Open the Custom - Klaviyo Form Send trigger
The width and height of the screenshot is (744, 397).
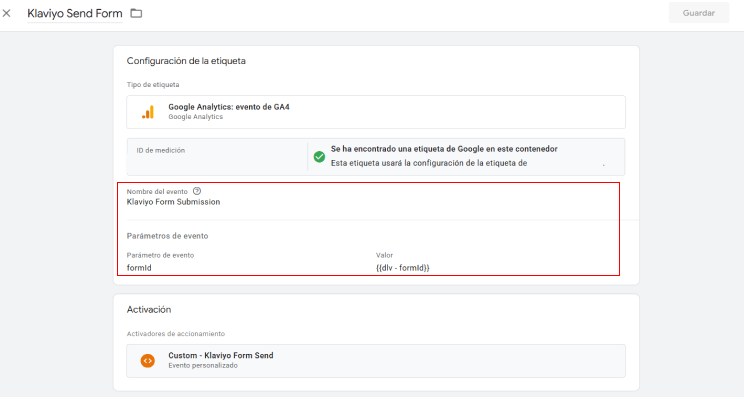tap(376, 361)
